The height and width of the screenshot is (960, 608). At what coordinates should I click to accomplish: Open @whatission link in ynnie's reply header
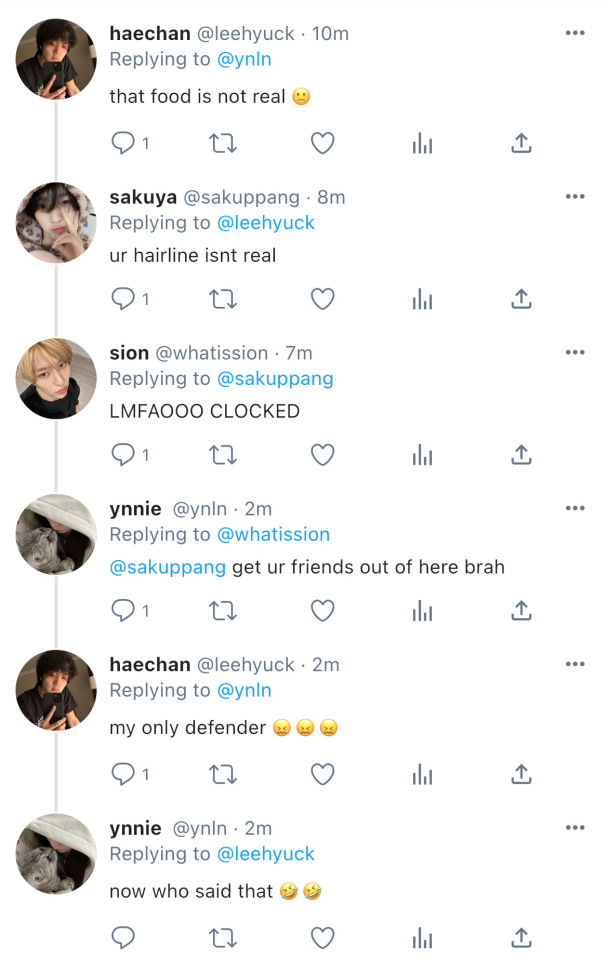click(x=273, y=535)
